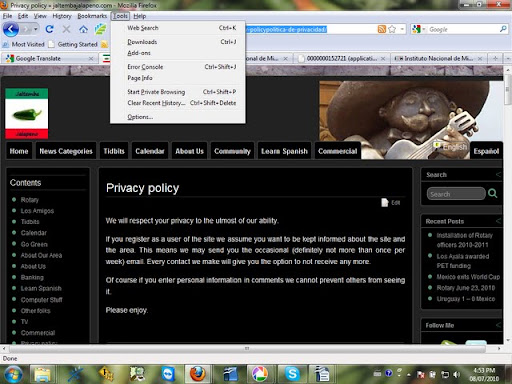Close the 0000000152721 application tab
This screenshot has height=384, width=512.
pyautogui.click(x=383, y=59)
